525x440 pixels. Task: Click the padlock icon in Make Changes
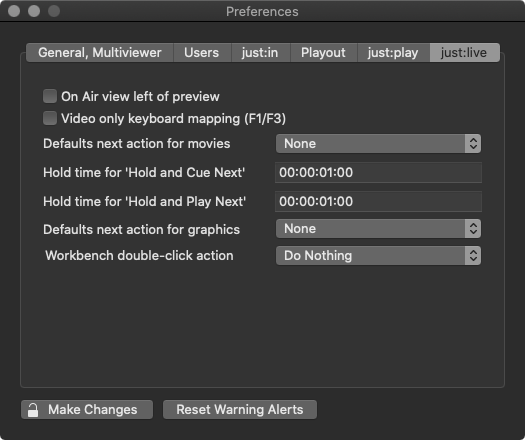pos(33,410)
